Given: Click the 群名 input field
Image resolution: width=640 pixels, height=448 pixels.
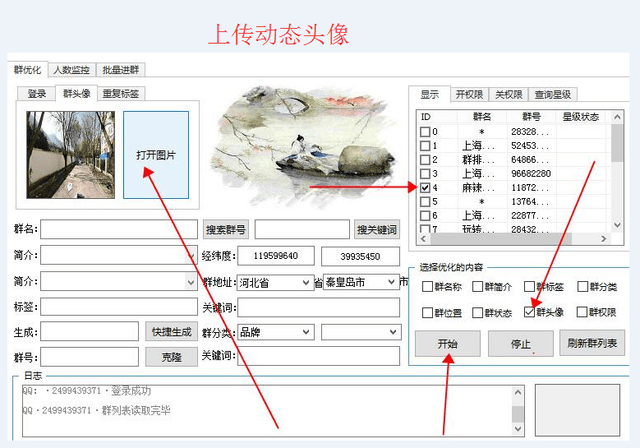Looking at the screenshot, I should [x=119, y=229].
